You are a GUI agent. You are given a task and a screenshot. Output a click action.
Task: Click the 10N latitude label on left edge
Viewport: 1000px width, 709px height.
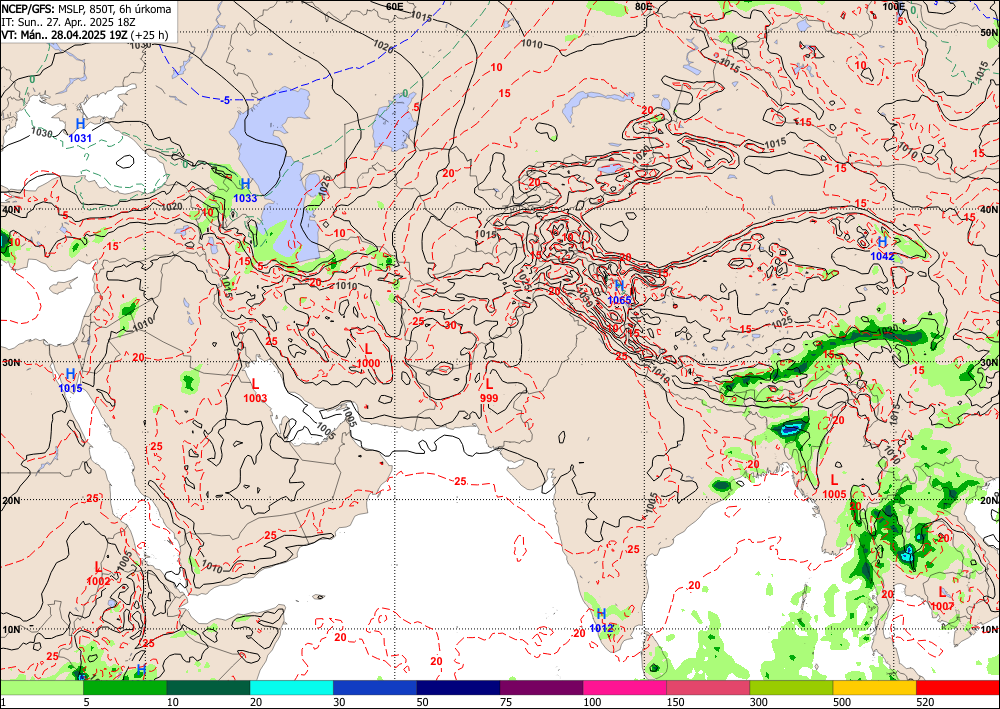pyautogui.click(x=11, y=629)
